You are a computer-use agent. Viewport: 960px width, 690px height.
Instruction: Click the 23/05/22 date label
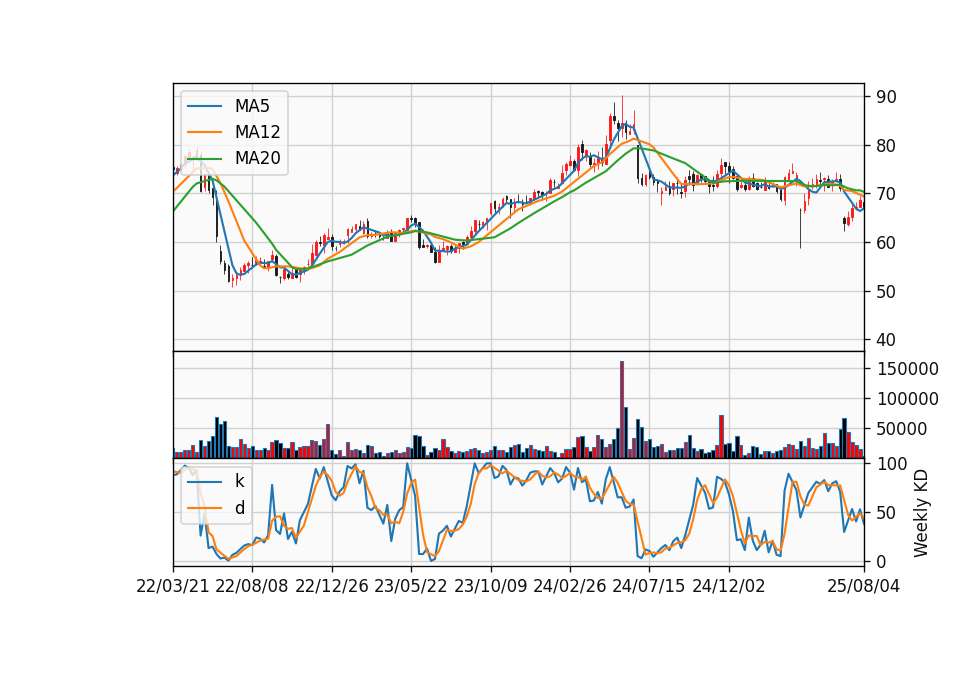point(411,586)
